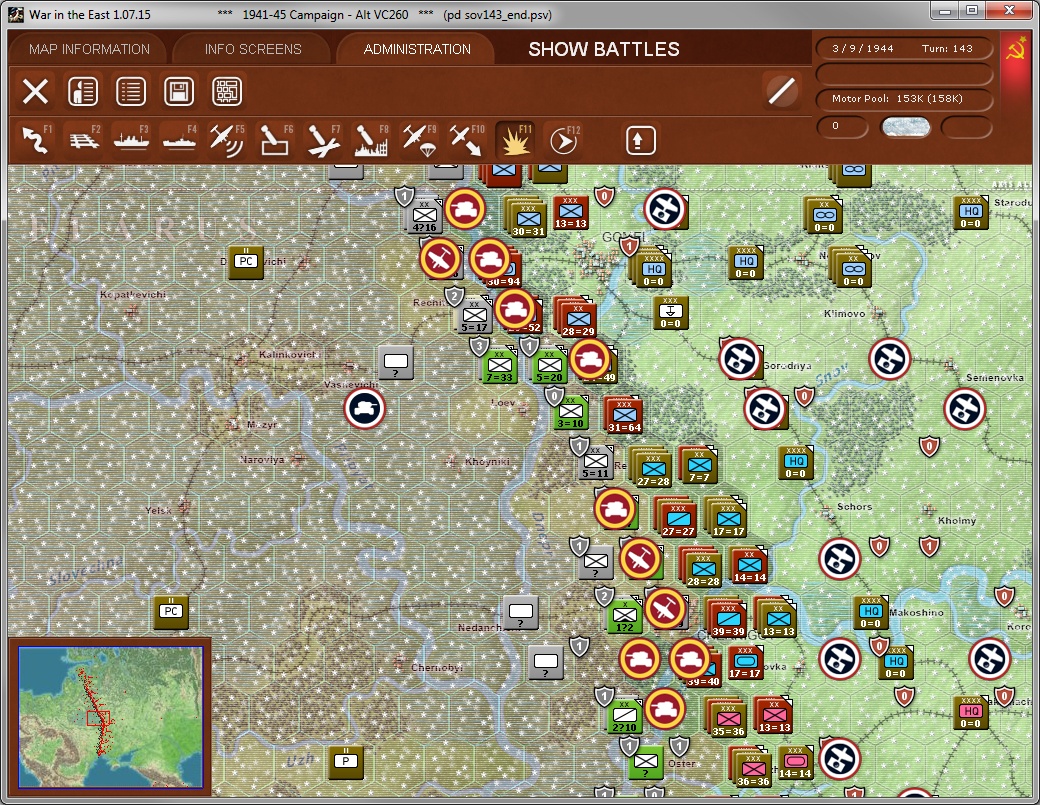Click the up-arrow collapse toolbar icon
The image size is (1040, 805).
pyautogui.click(x=640, y=140)
